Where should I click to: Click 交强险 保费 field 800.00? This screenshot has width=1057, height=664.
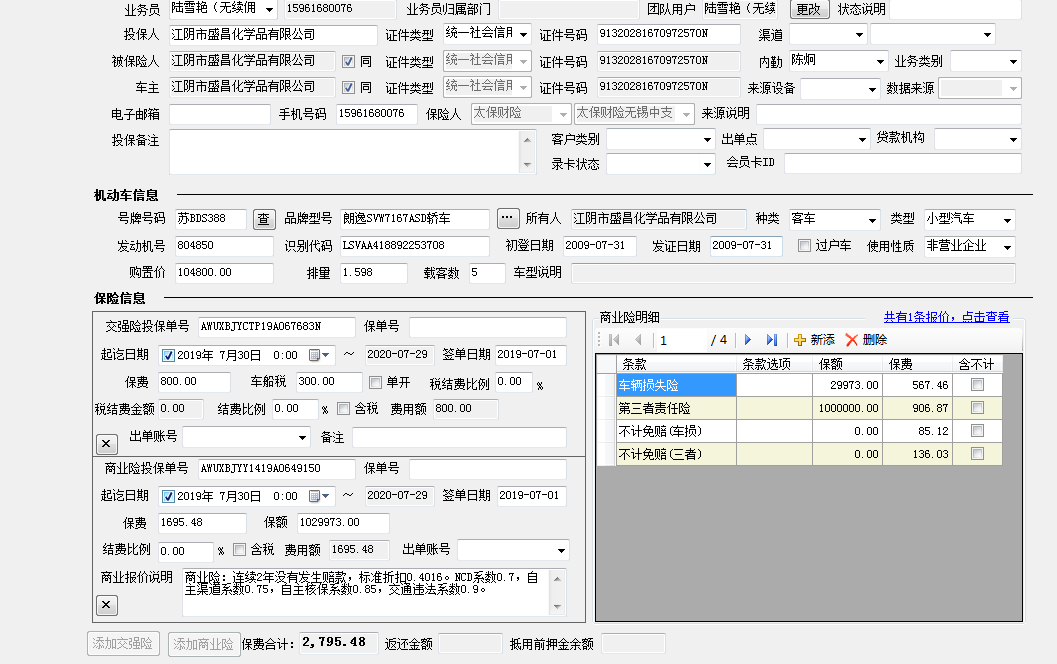194,382
